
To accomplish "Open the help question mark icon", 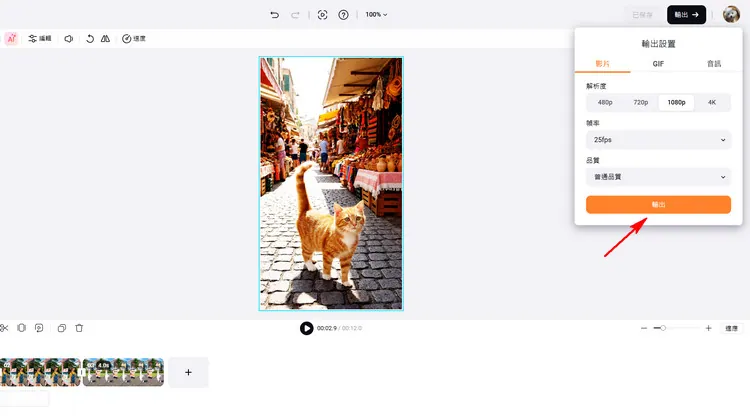I will click(343, 15).
